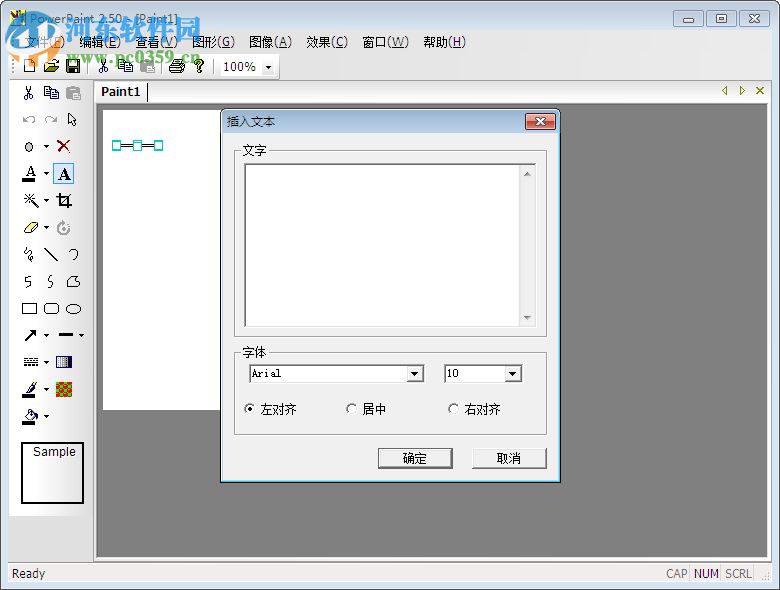Click the New document icon in top toolbar
This screenshot has height=590, width=780.
[29, 66]
